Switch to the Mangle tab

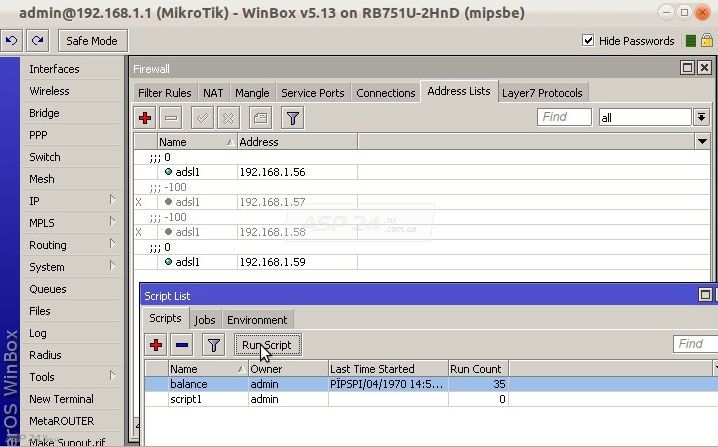[x=252, y=93]
